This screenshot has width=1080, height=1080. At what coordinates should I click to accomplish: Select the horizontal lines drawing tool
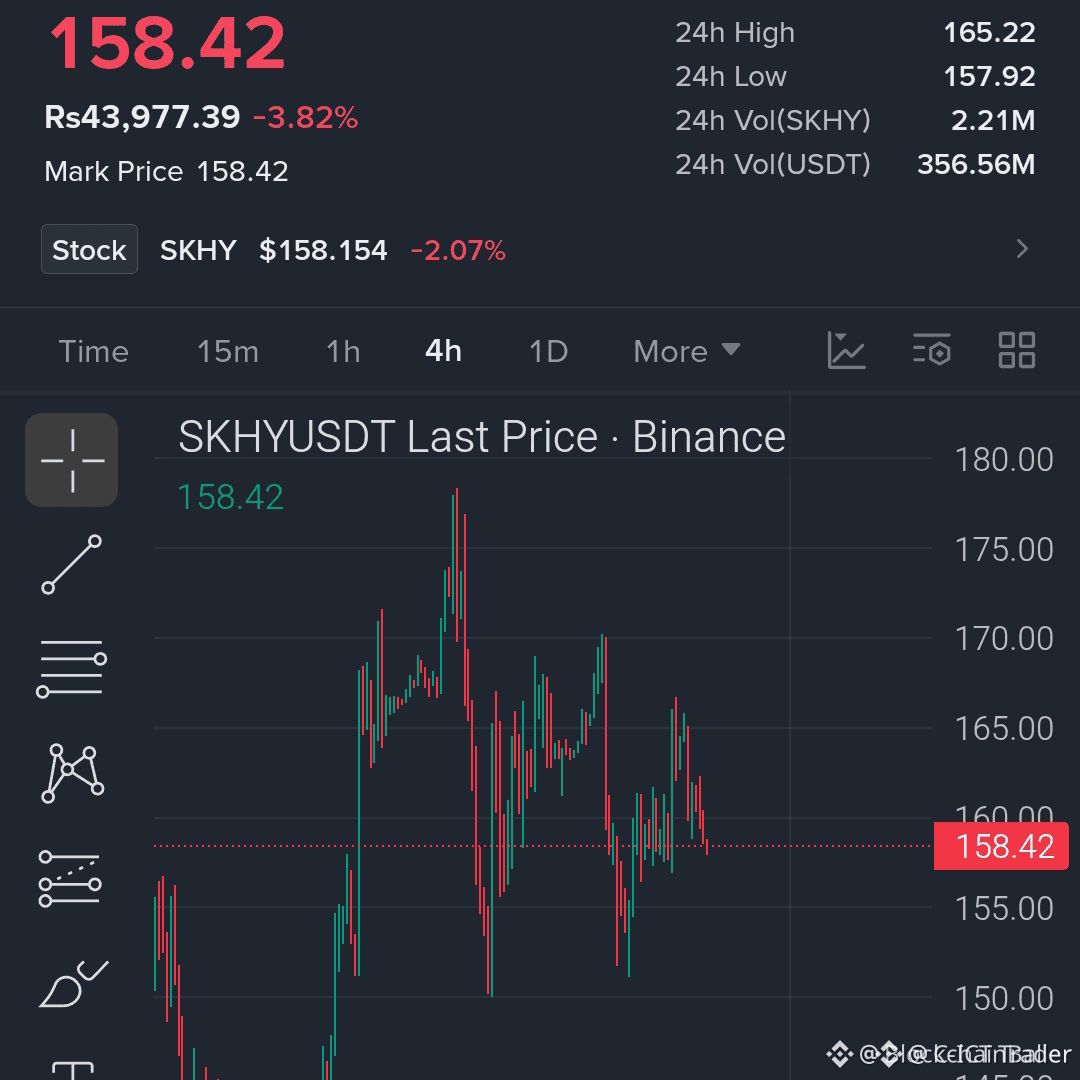[72, 668]
